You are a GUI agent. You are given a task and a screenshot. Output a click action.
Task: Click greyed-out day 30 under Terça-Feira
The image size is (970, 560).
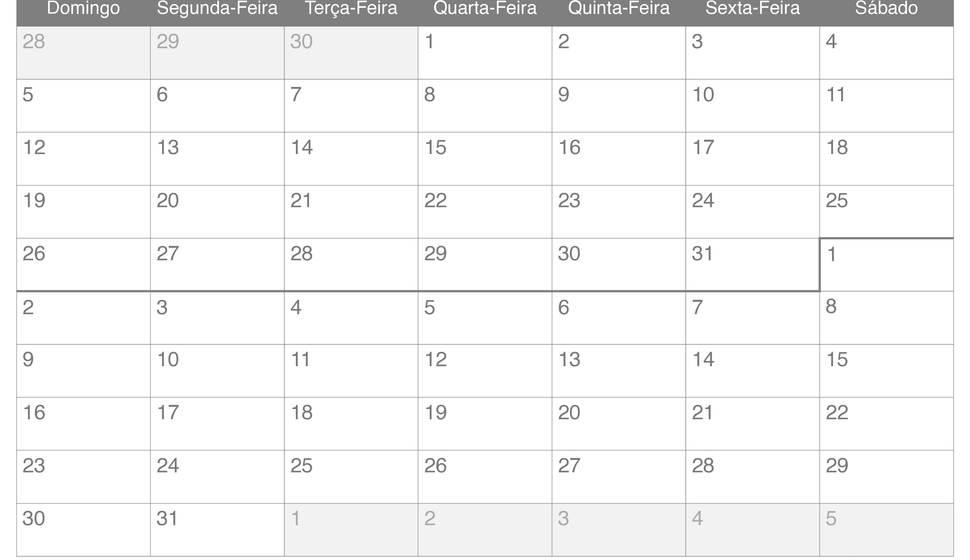coord(351,53)
